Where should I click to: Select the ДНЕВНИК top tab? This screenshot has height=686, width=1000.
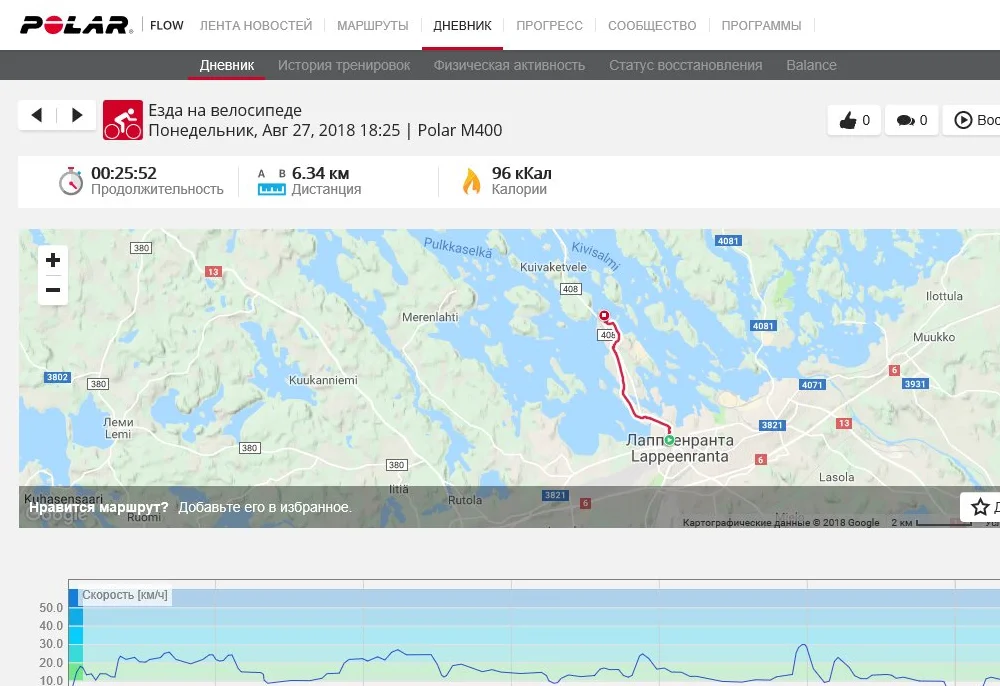pos(462,26)
